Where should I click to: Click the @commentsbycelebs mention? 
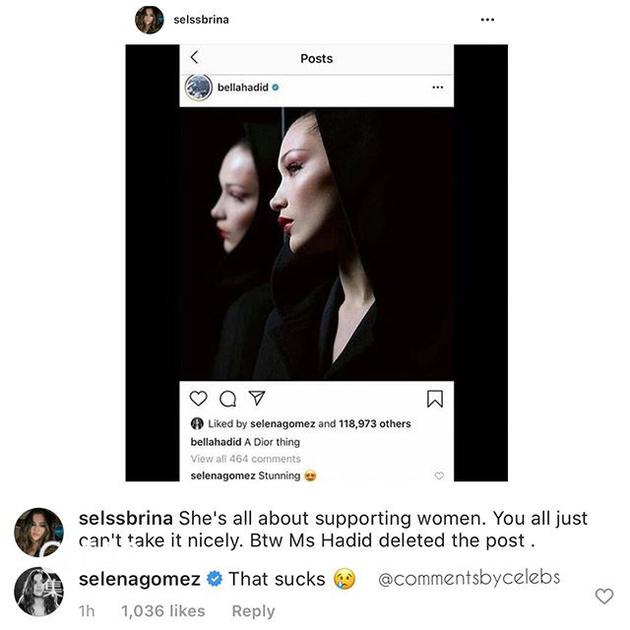pos(469,578)
